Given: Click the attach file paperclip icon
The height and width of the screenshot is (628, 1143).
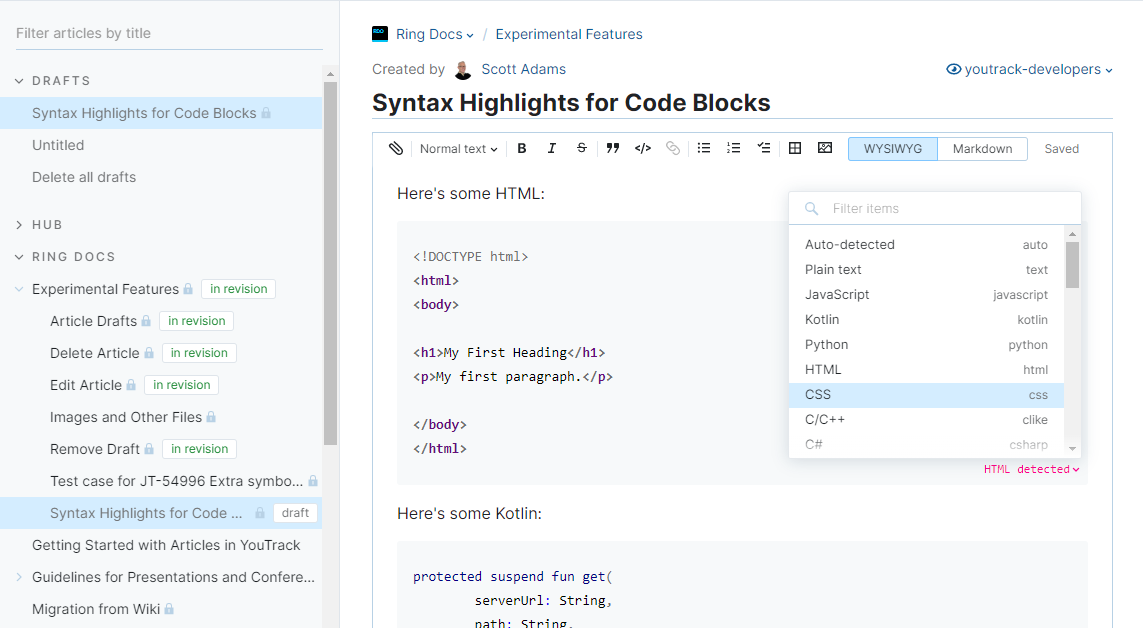Looking at the screenshot, I should coord(396,148).
